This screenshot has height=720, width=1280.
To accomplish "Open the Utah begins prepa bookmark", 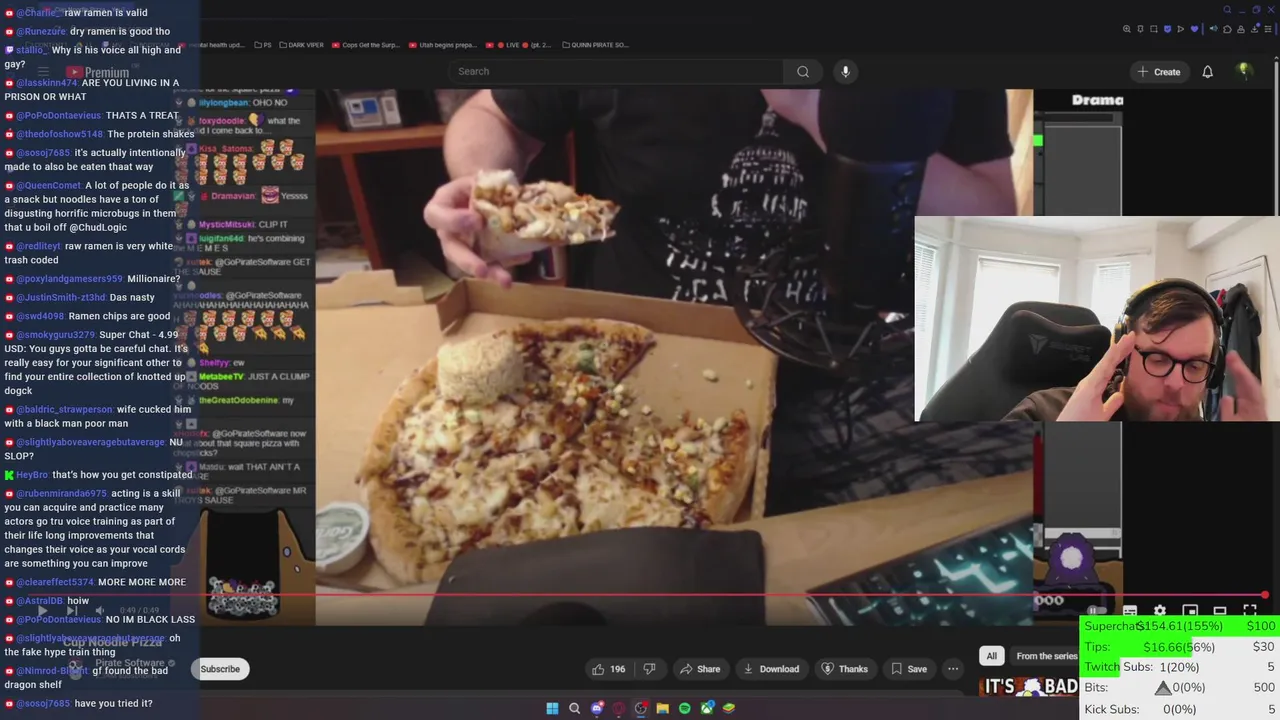I will pyautogui.click(x=441, y=45).
